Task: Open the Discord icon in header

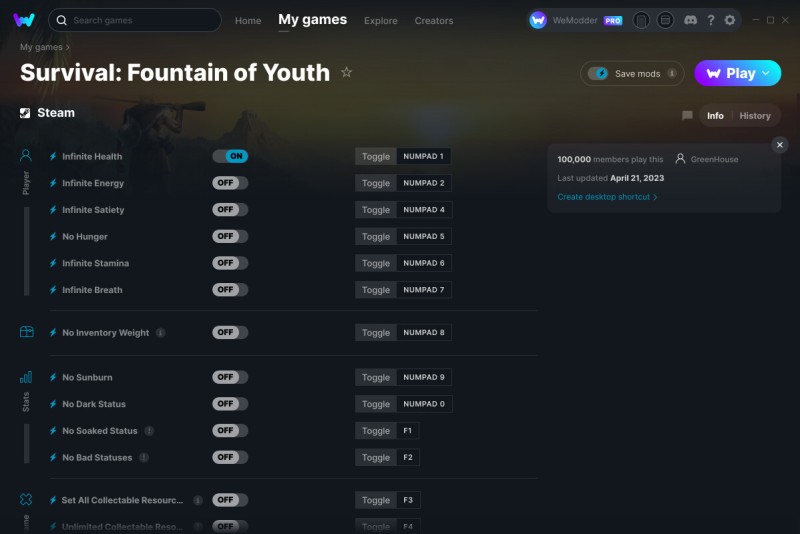Action: click(x=690, y=20)
